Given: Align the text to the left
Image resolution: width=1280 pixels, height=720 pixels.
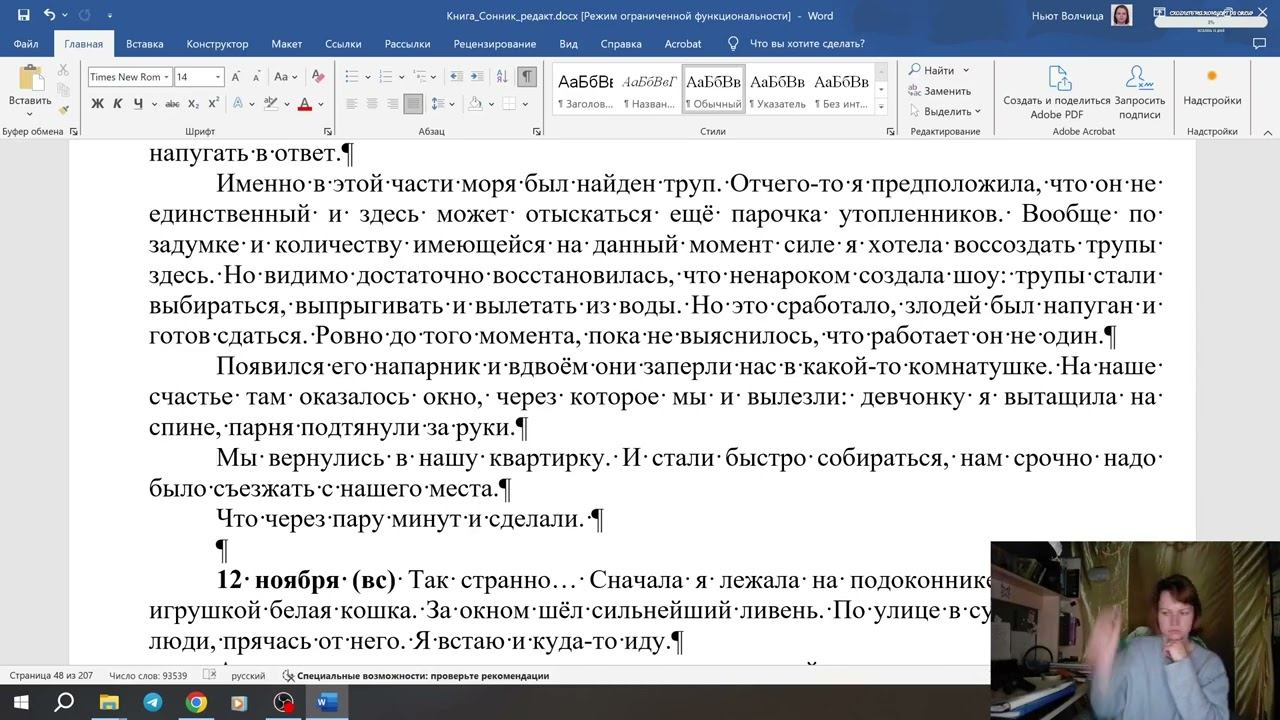Looking at the screenshot, I should (351, 104).
